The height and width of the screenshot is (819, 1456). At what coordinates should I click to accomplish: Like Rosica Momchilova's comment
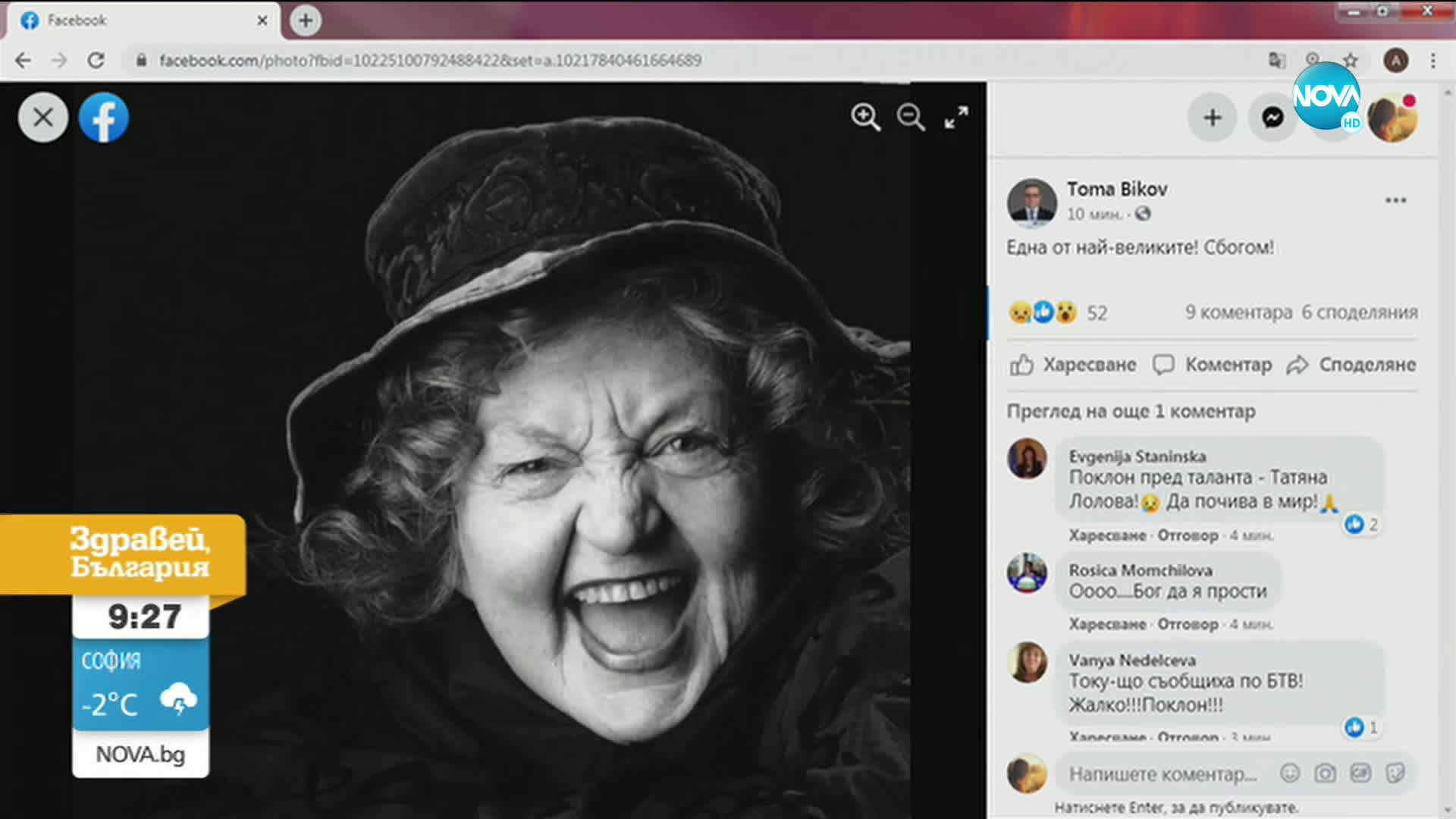point(1107,625)
